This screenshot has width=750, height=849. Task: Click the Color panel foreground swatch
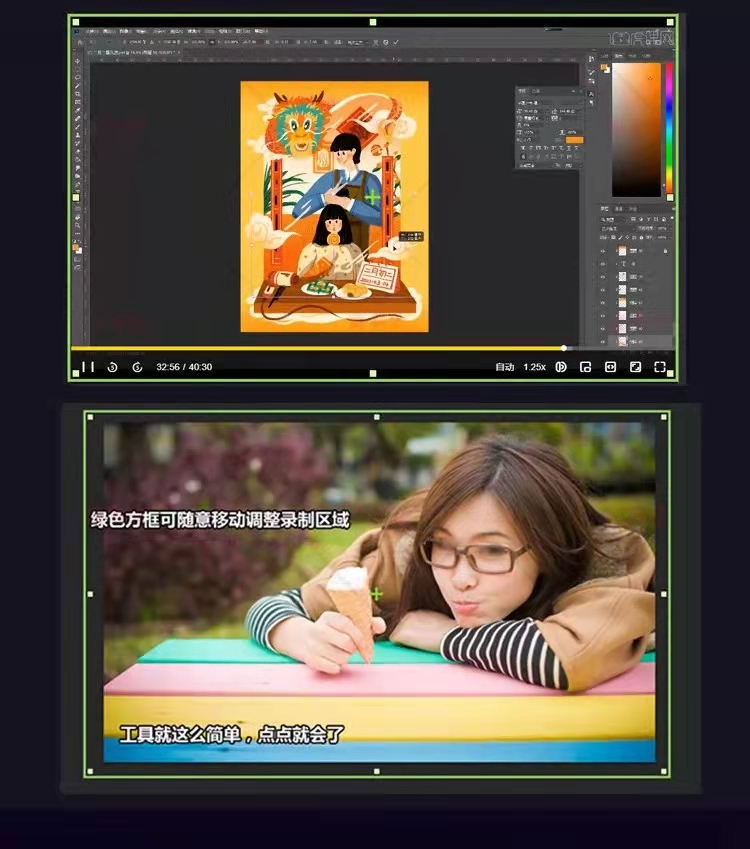(603, 67)
